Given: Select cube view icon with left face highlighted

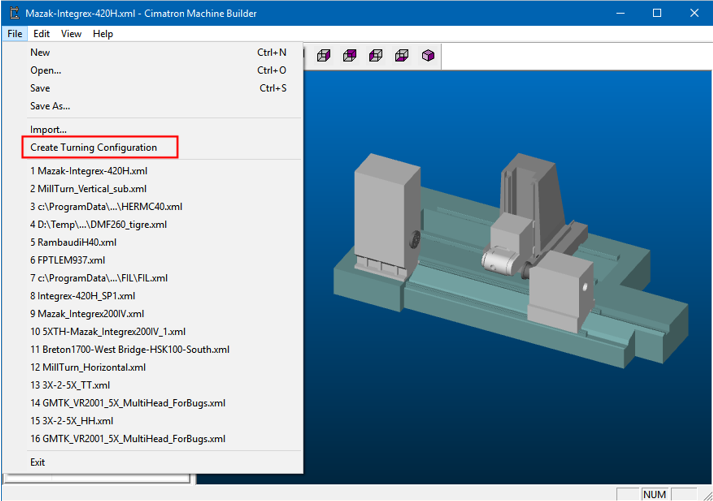Looking at the screenshot, I should [376, 55].
